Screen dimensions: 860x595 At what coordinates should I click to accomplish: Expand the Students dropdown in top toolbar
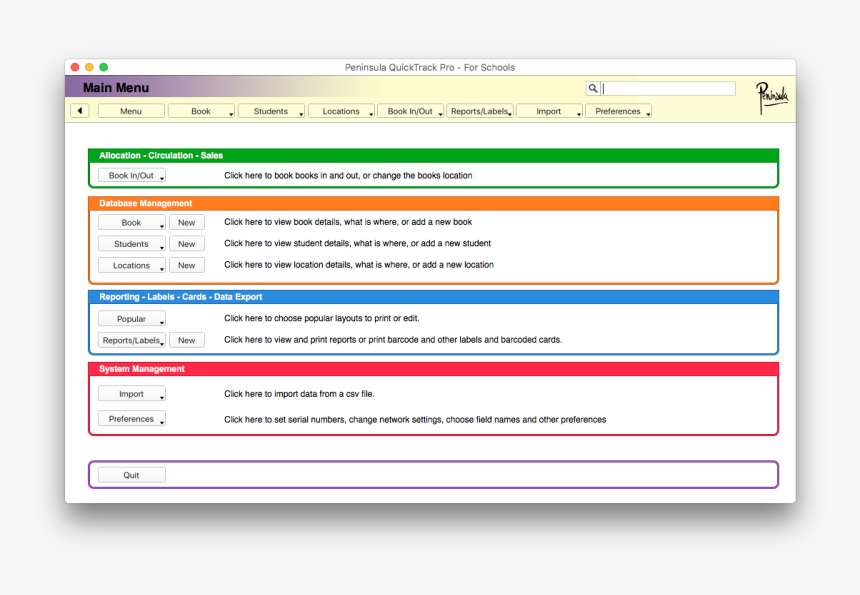point(271,111)
